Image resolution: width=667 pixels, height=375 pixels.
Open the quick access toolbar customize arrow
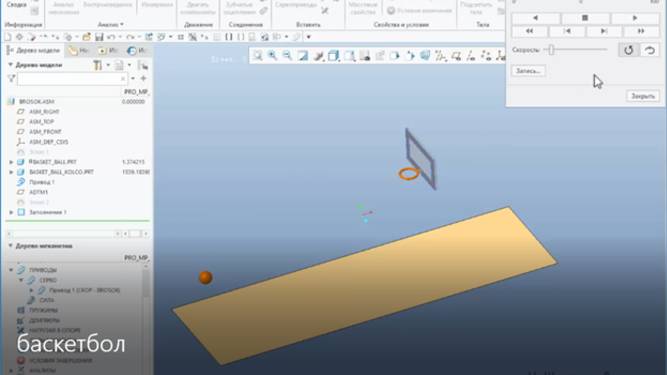tap(309, 37)
